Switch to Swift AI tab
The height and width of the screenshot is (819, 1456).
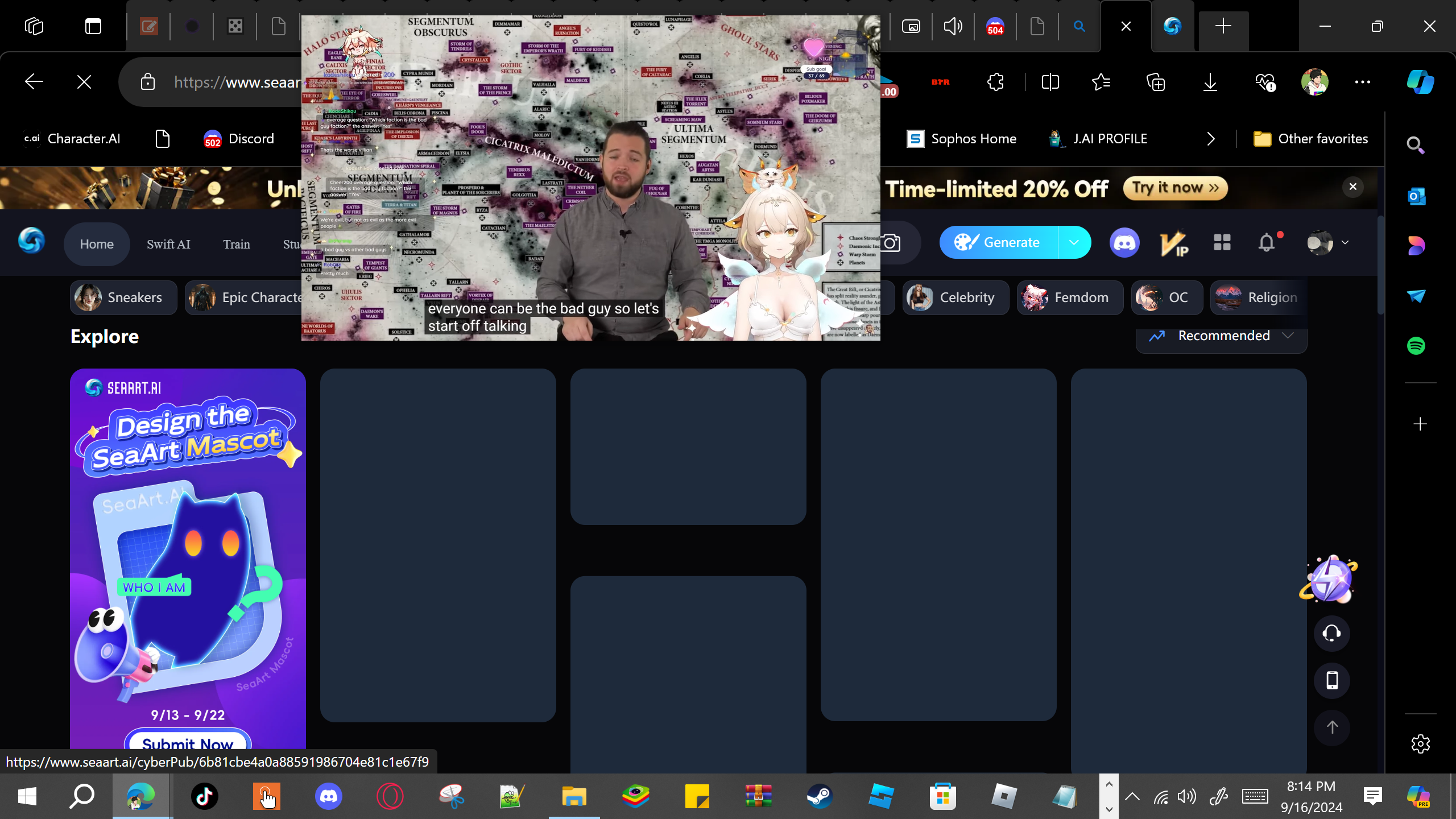168,244
